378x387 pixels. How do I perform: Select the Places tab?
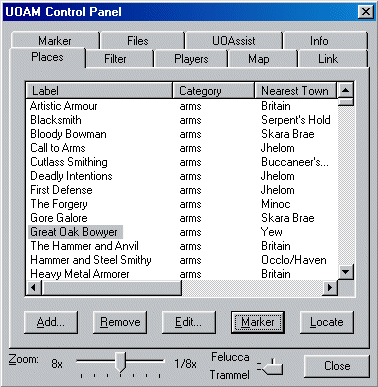pyautogui.click(x=47, y=57)
